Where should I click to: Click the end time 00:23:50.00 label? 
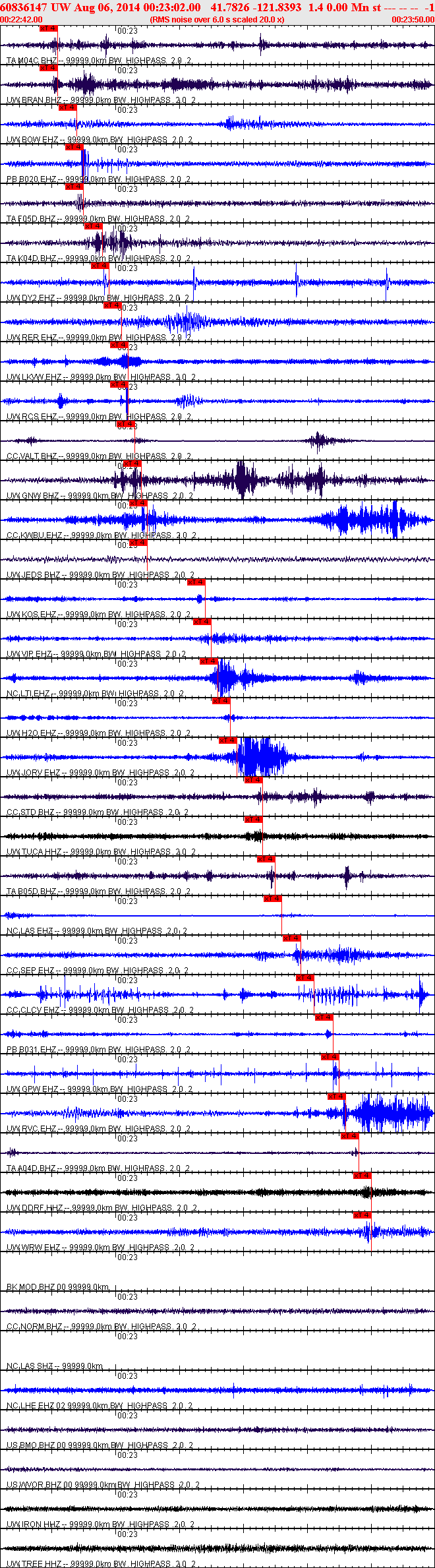click(x=413, y=20)
